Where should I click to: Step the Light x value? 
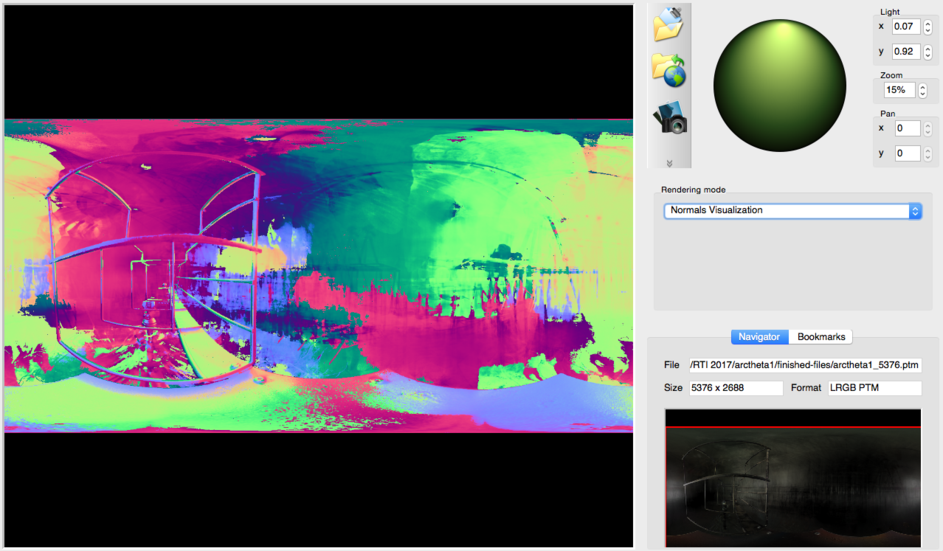click(x=928, y=26)
